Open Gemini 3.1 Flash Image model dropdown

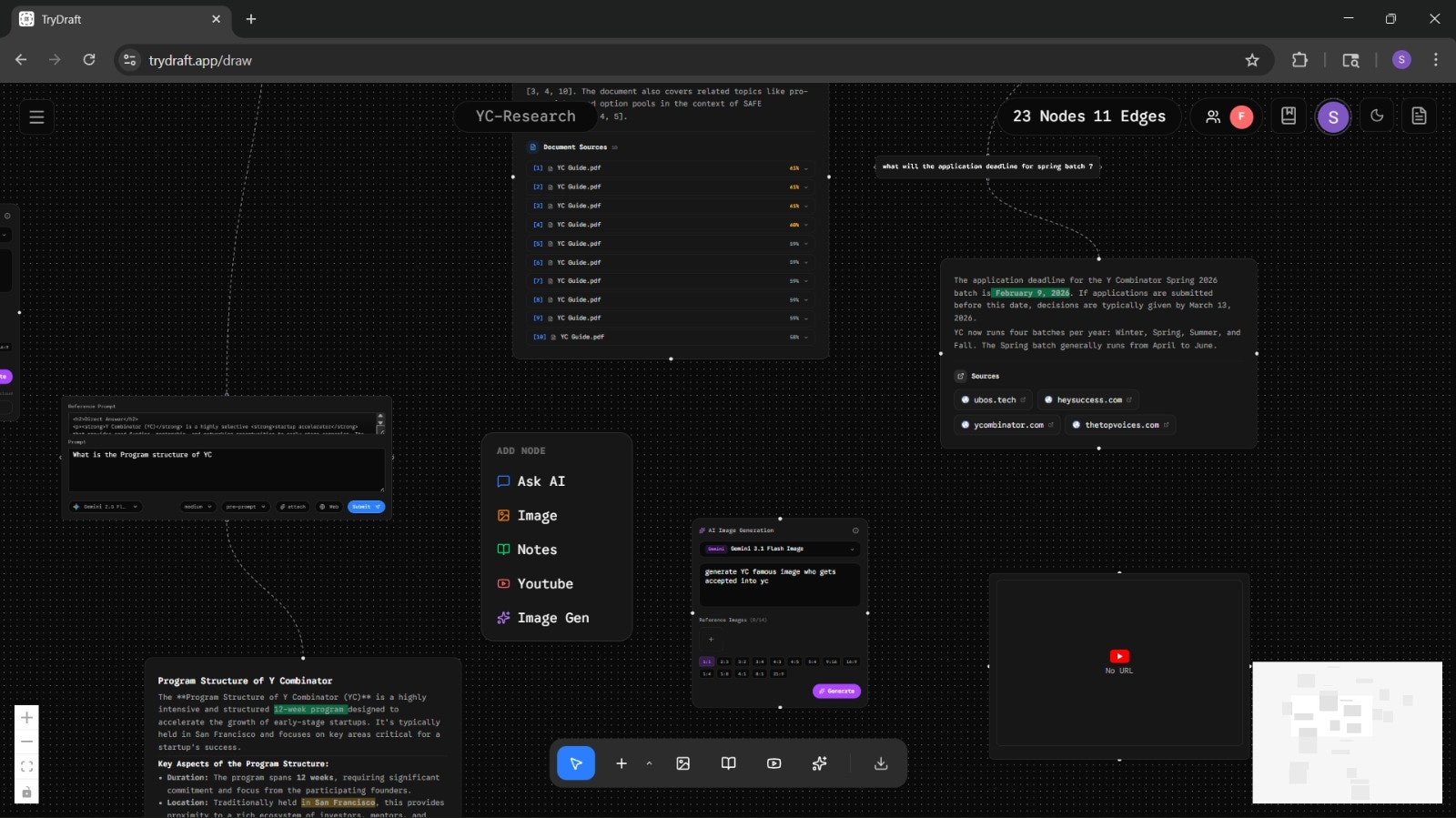pyautogui.click(x=780, y=549)
